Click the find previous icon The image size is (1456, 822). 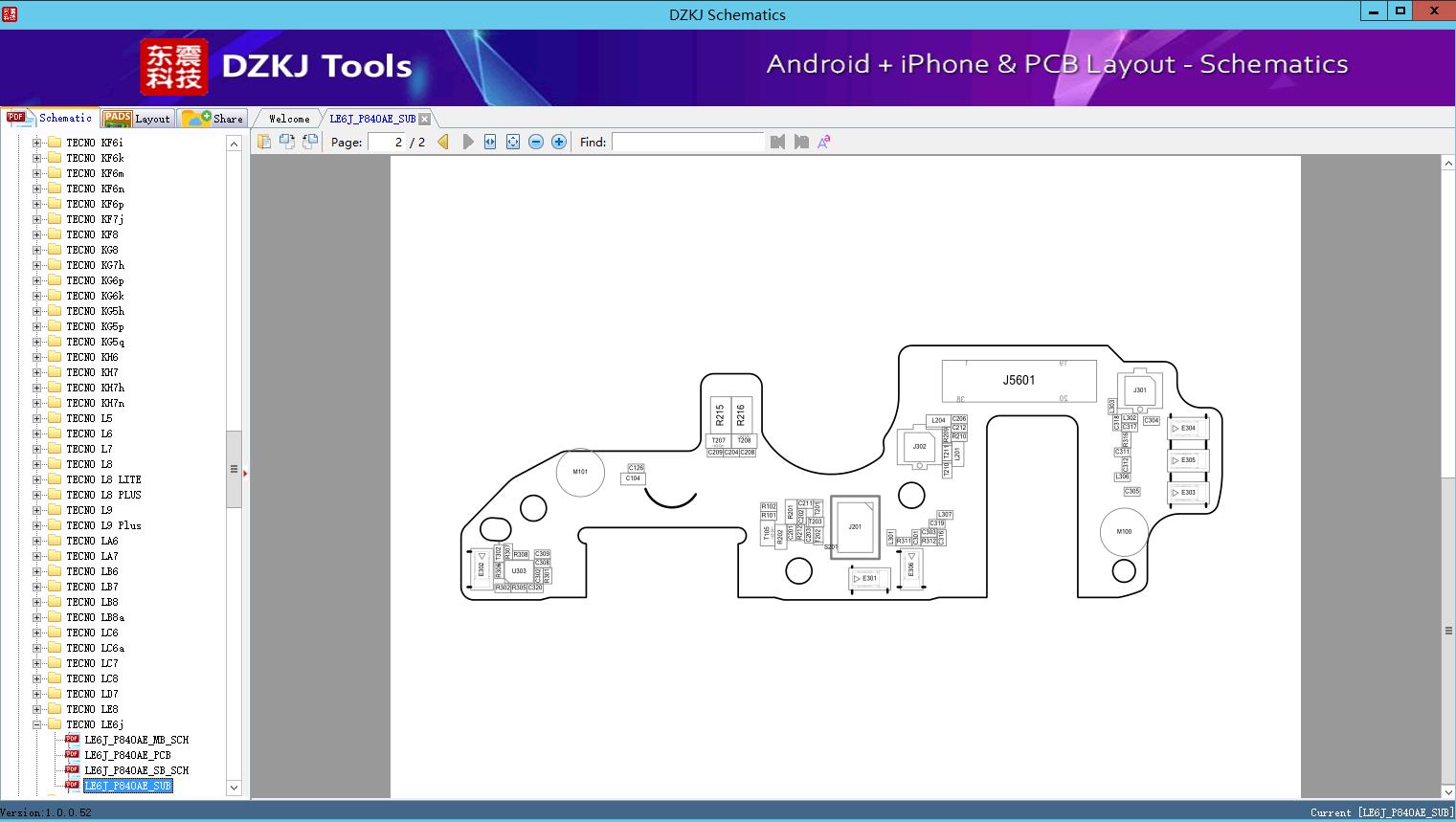click(x=777, y=142)
